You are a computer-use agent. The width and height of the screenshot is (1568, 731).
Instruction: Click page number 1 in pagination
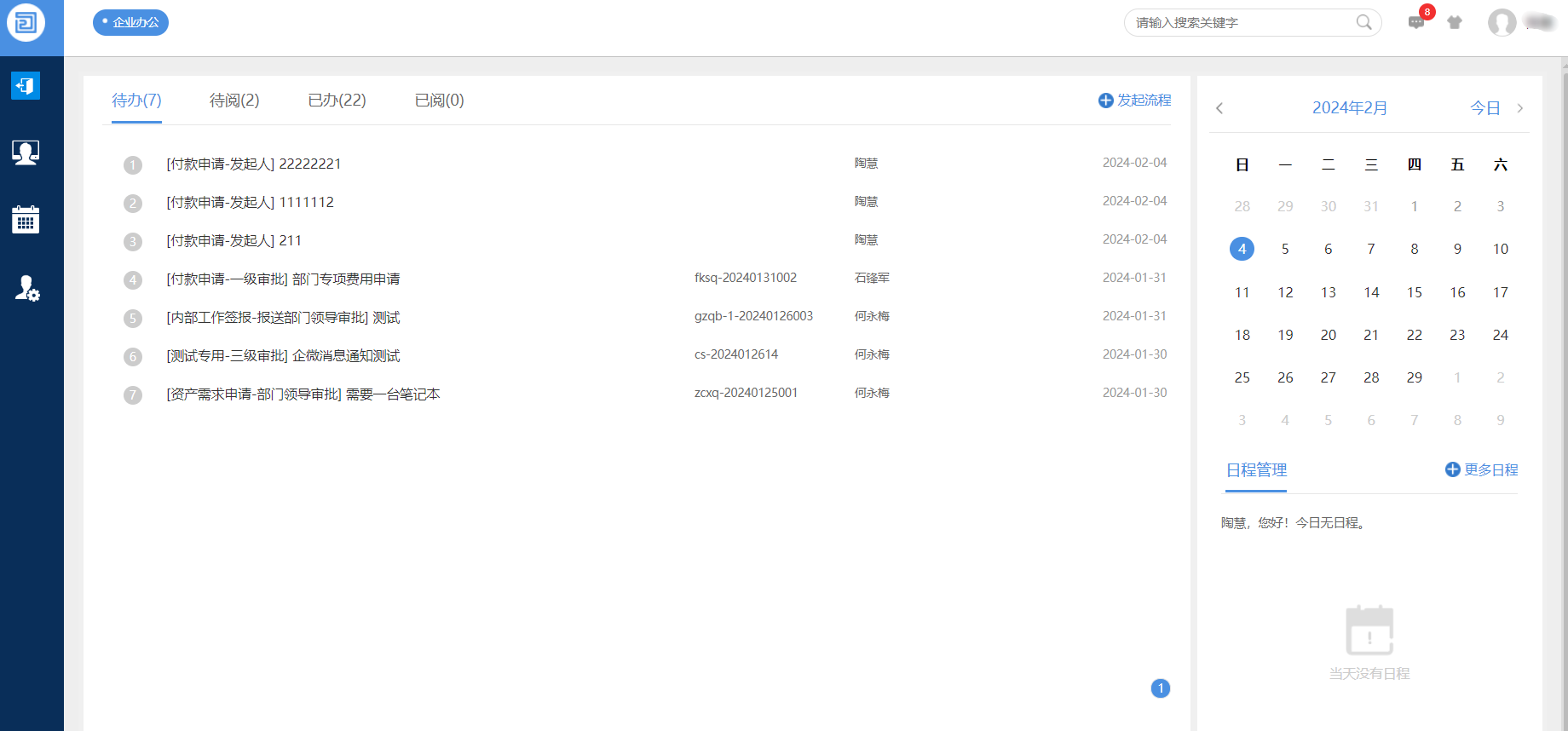pyautogui.click(x=1161, y=688)
